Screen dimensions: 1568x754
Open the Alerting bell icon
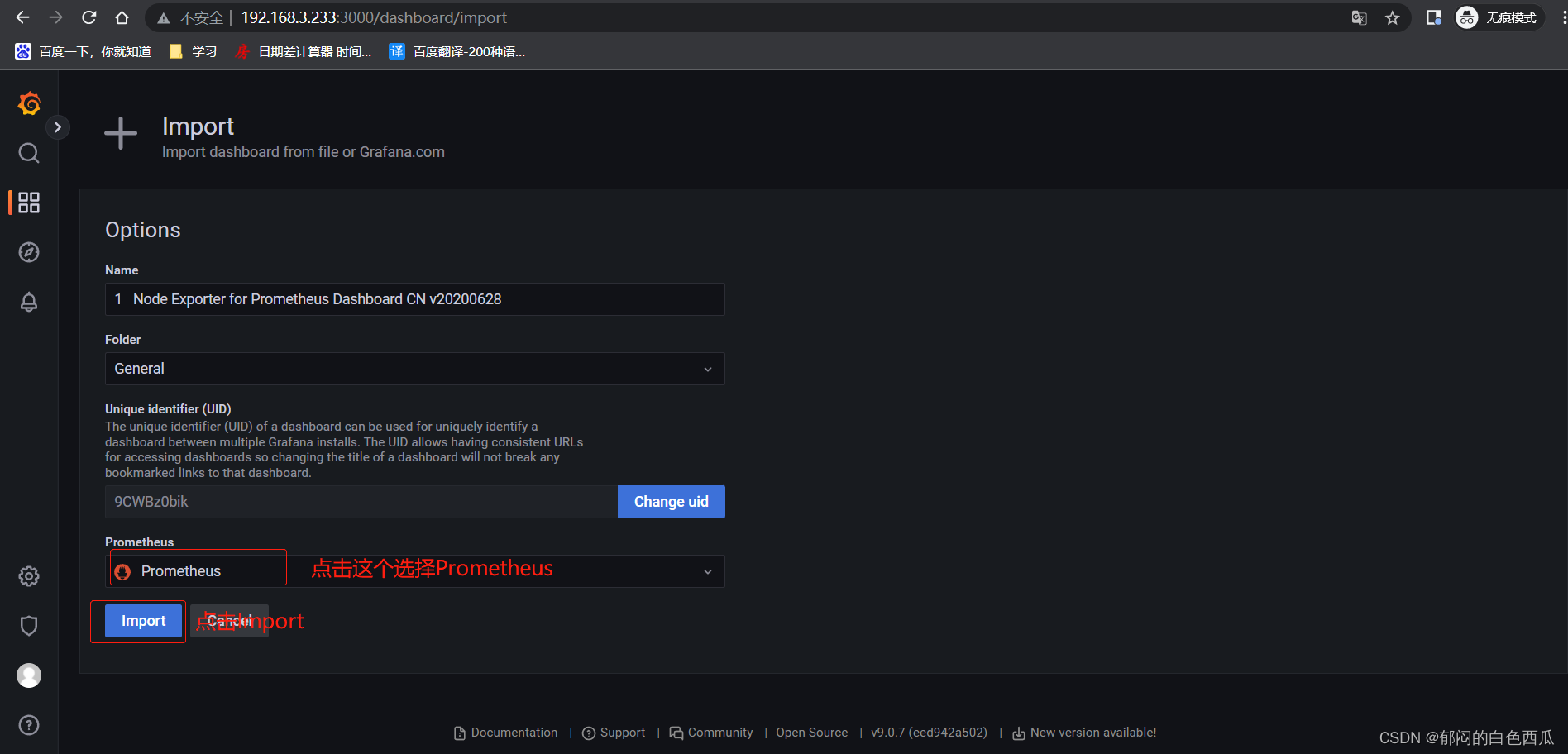29,302
